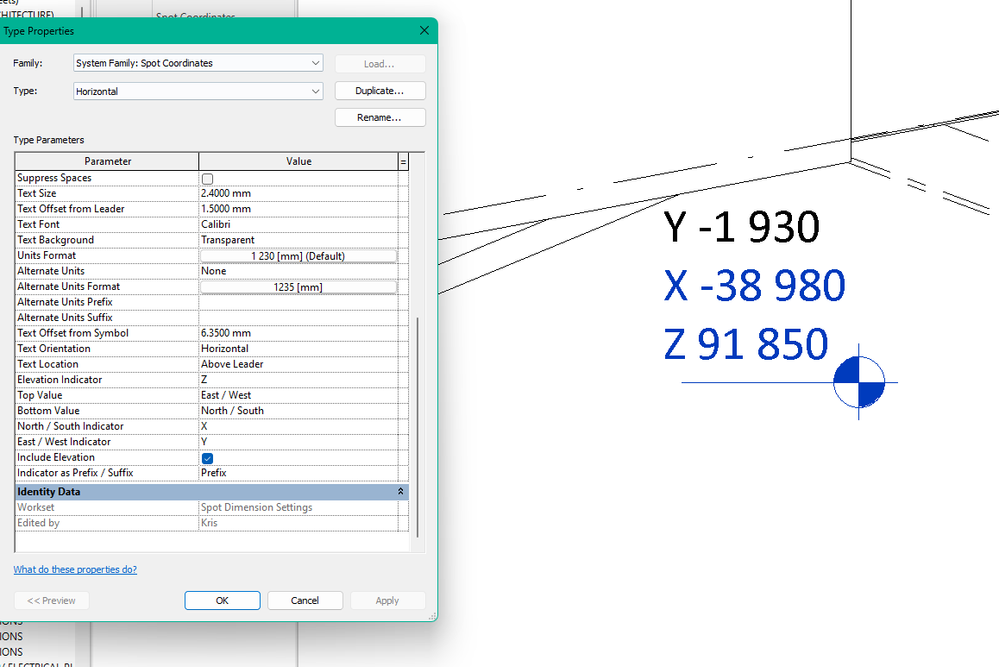Open the Units Format button 1 230 [mm]
This screenshot has width=999, height=667.
click(x=298, y=255)
